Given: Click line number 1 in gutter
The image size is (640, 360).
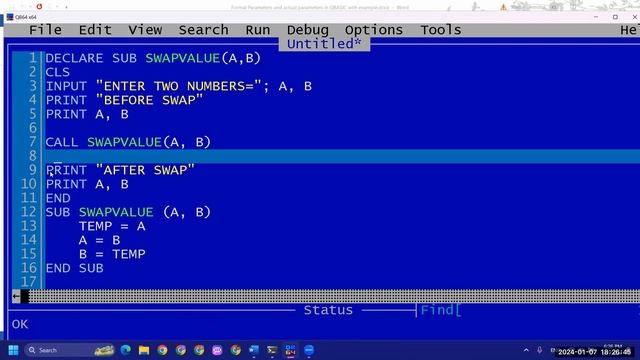Looking at the screenshot, I should tap(33, 58).
